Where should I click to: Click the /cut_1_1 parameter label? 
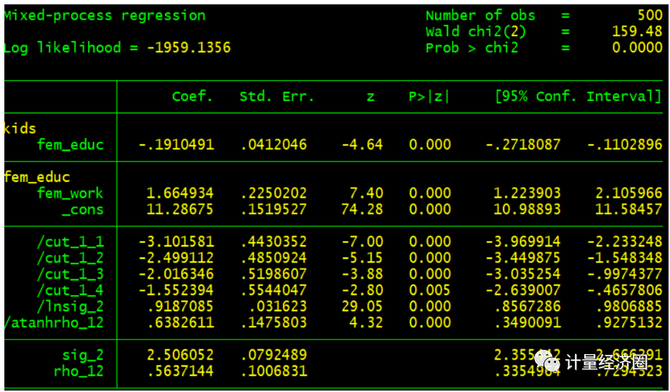[x=70, y=242]
